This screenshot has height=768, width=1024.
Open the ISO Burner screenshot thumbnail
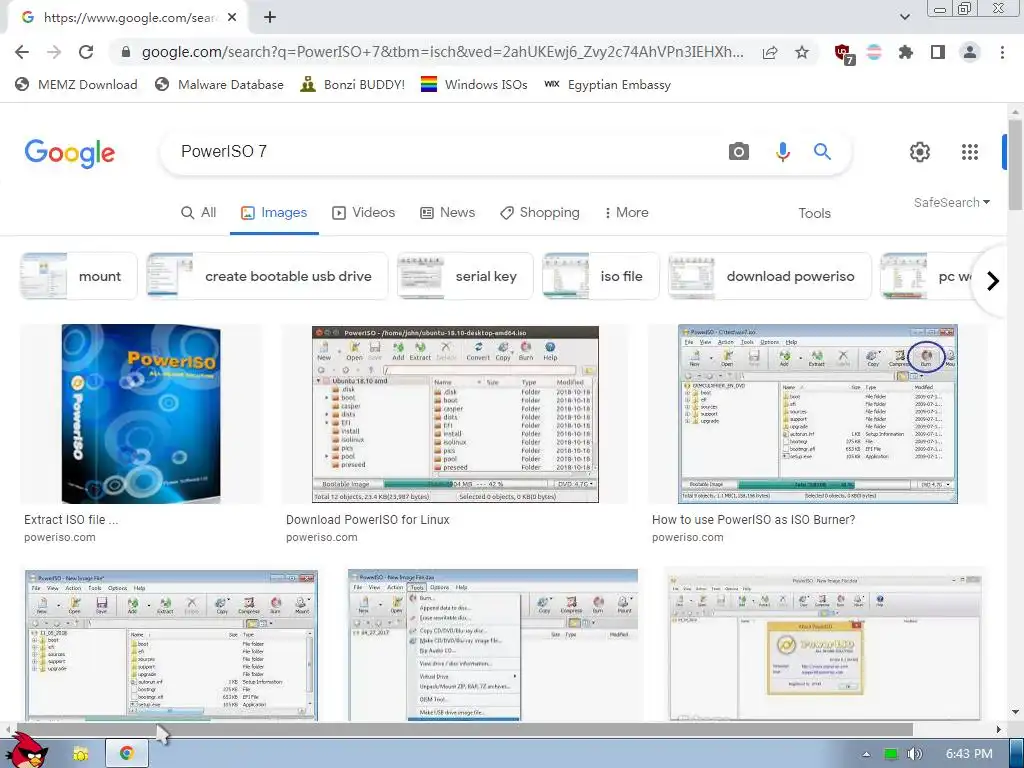(x=818, y=414)
